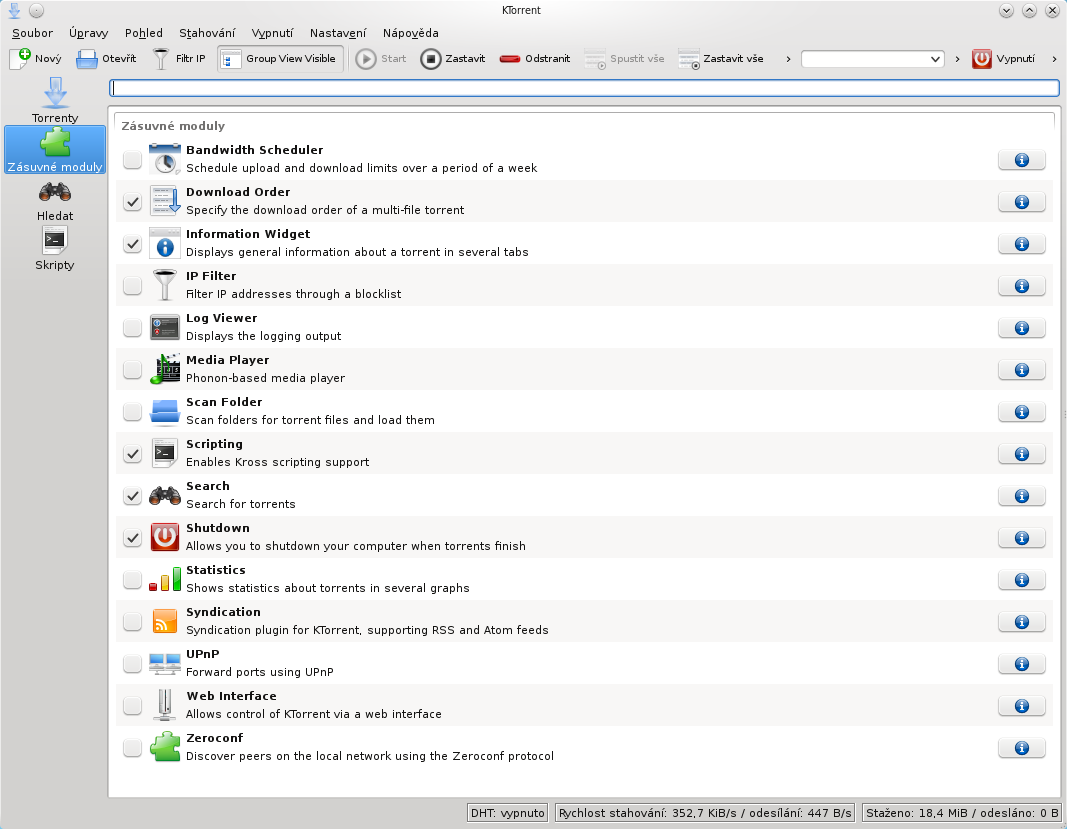This screenshot has width=1067, height=829.
Task: Uncheck the Search plugin checkbox
Action: (x=132, y=496)
